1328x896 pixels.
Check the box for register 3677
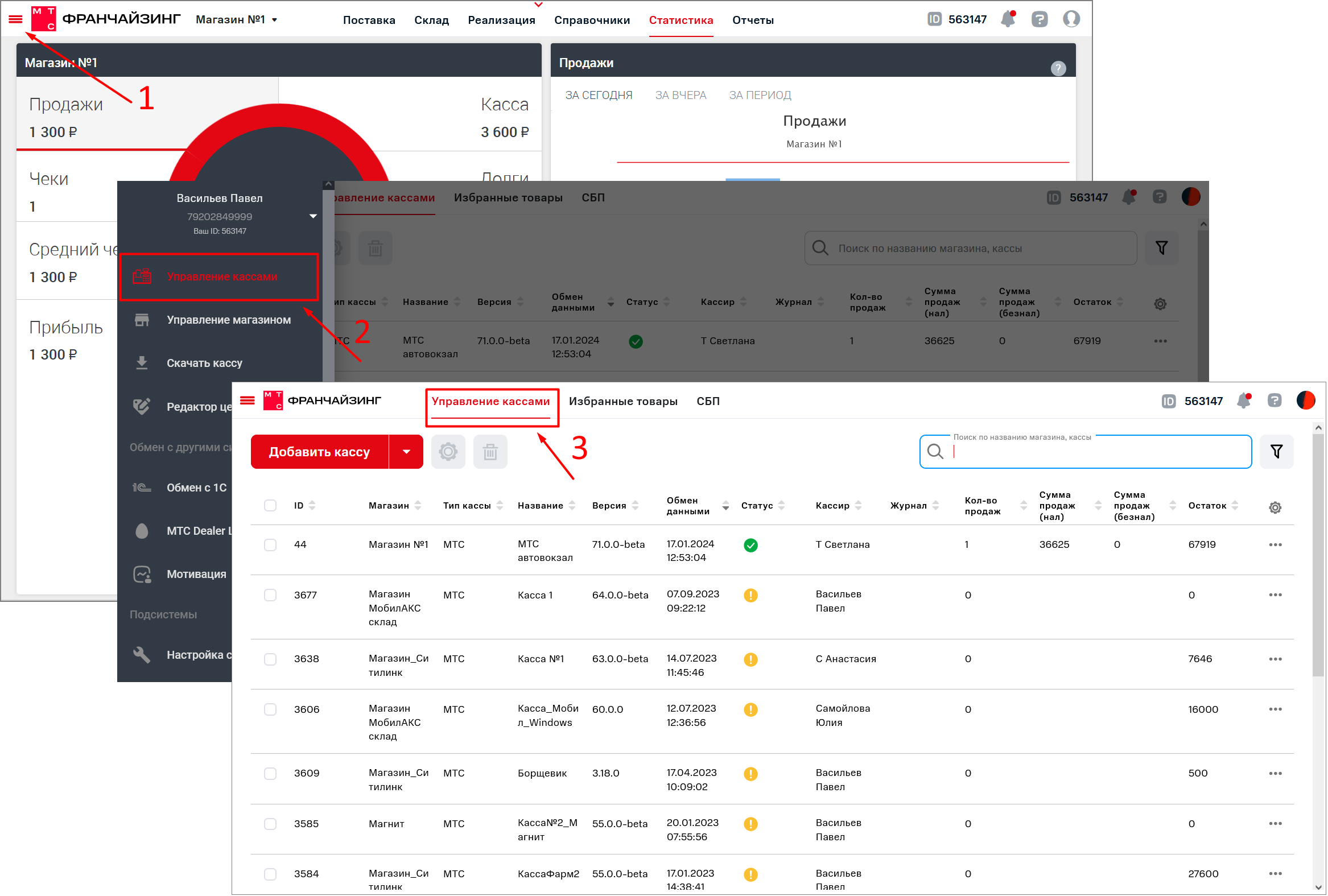coord(271,596)
